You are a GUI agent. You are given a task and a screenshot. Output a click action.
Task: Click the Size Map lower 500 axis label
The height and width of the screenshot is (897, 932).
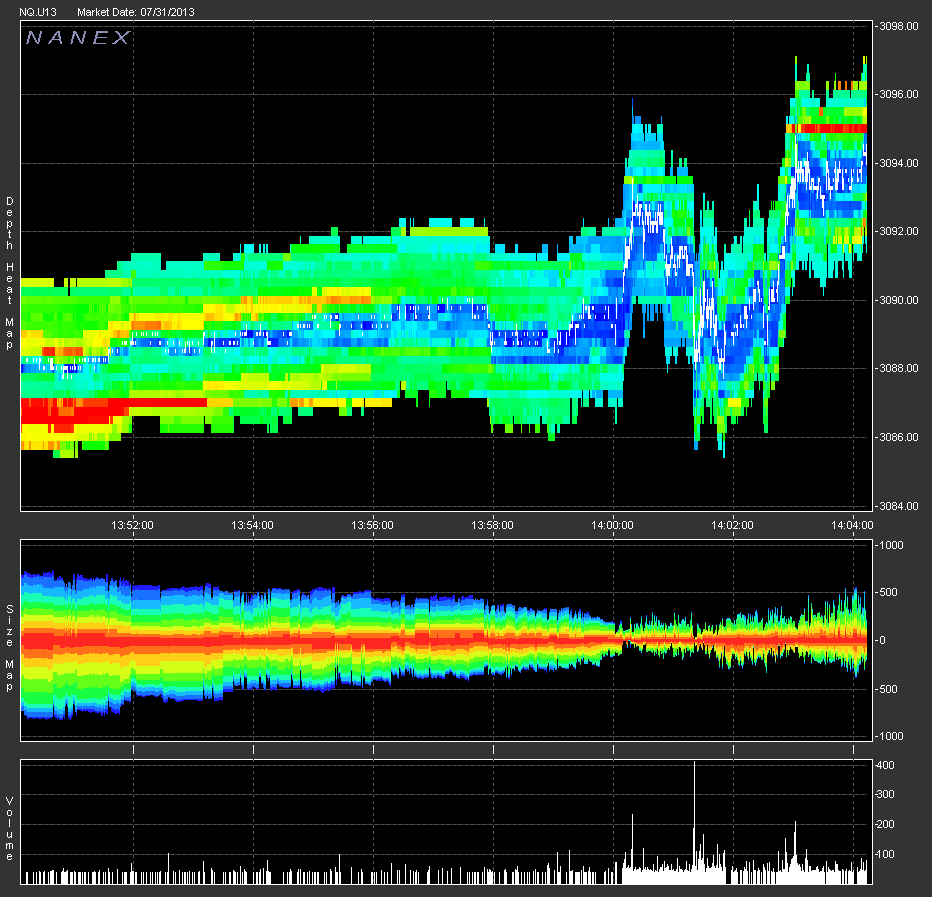coord(888,690)
